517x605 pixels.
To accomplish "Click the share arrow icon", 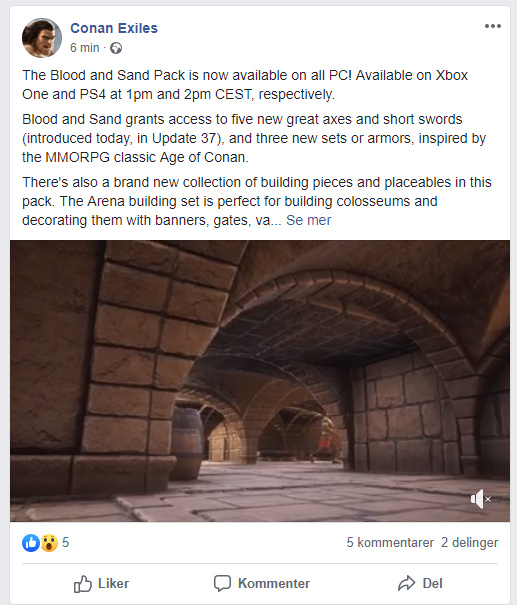I will [406, 583].
